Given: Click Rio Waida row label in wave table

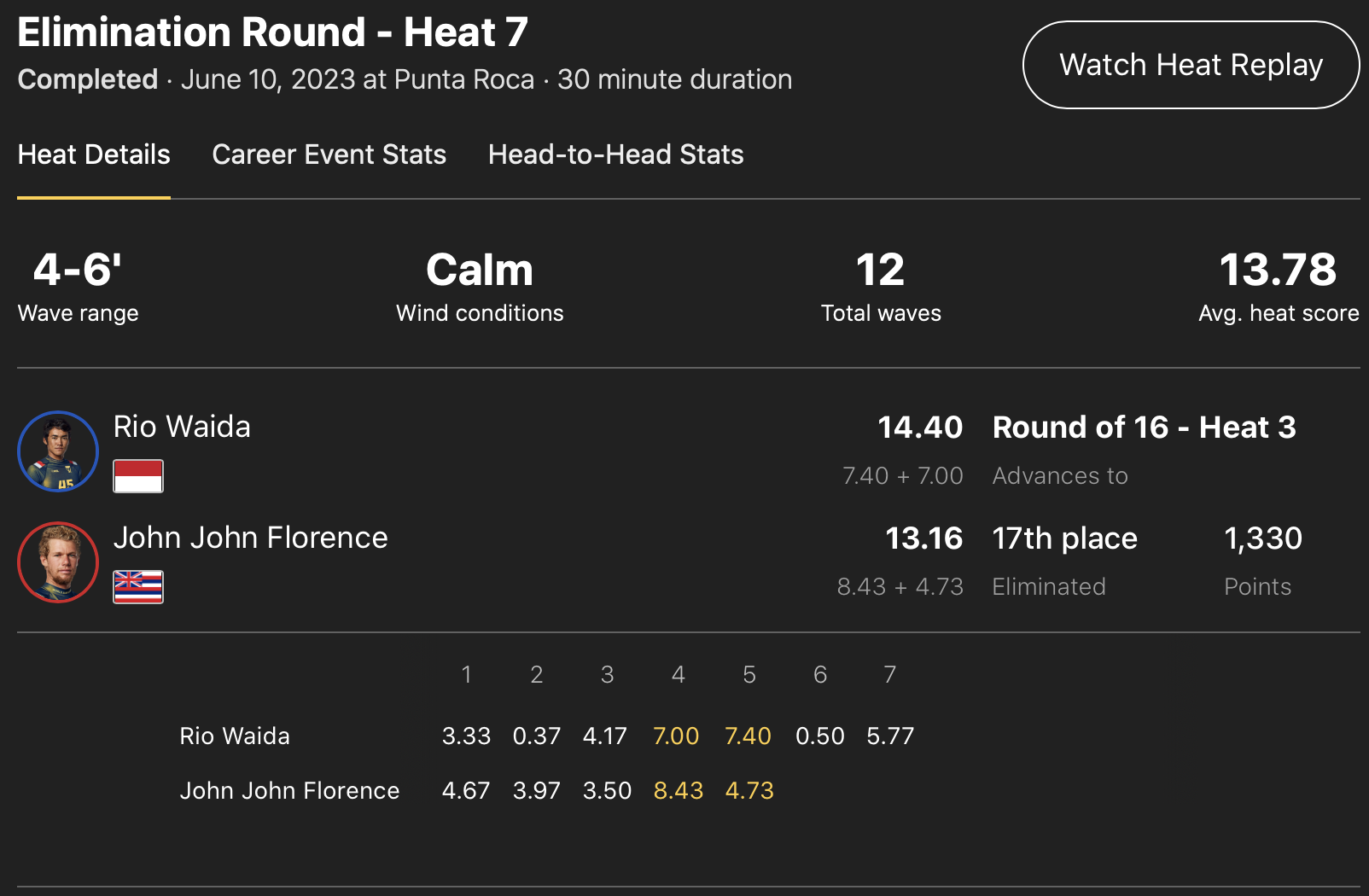Looking at the screenshot, I should [x=235, y=736].
